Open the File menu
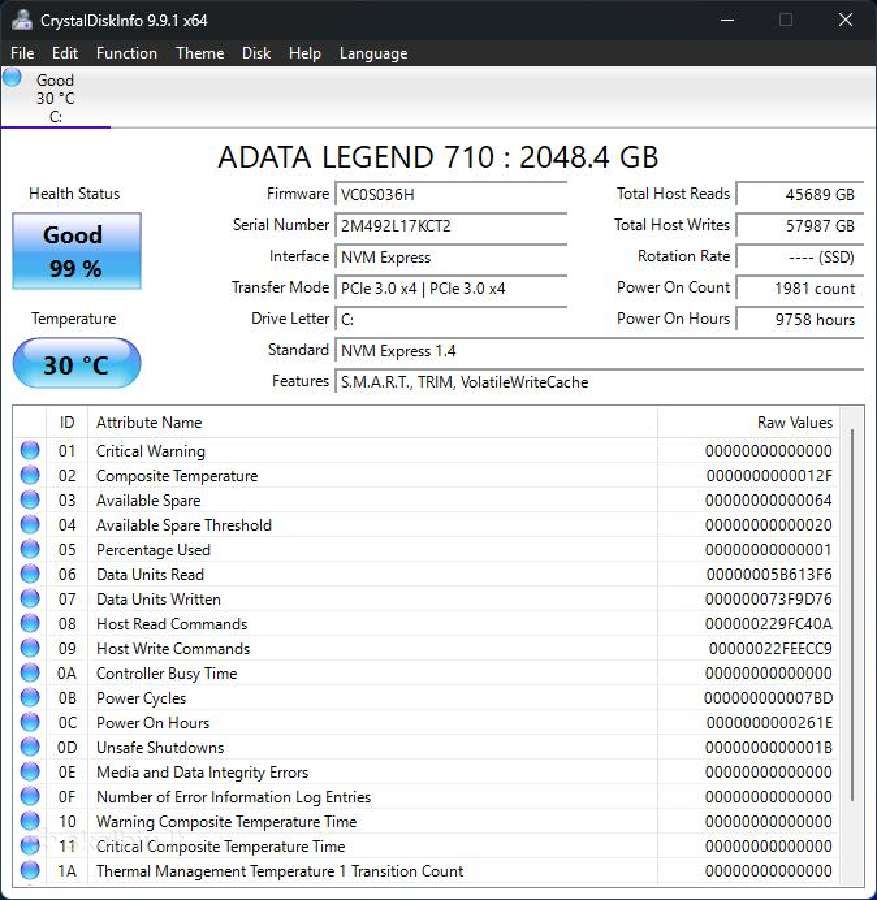 coord(22,53)
